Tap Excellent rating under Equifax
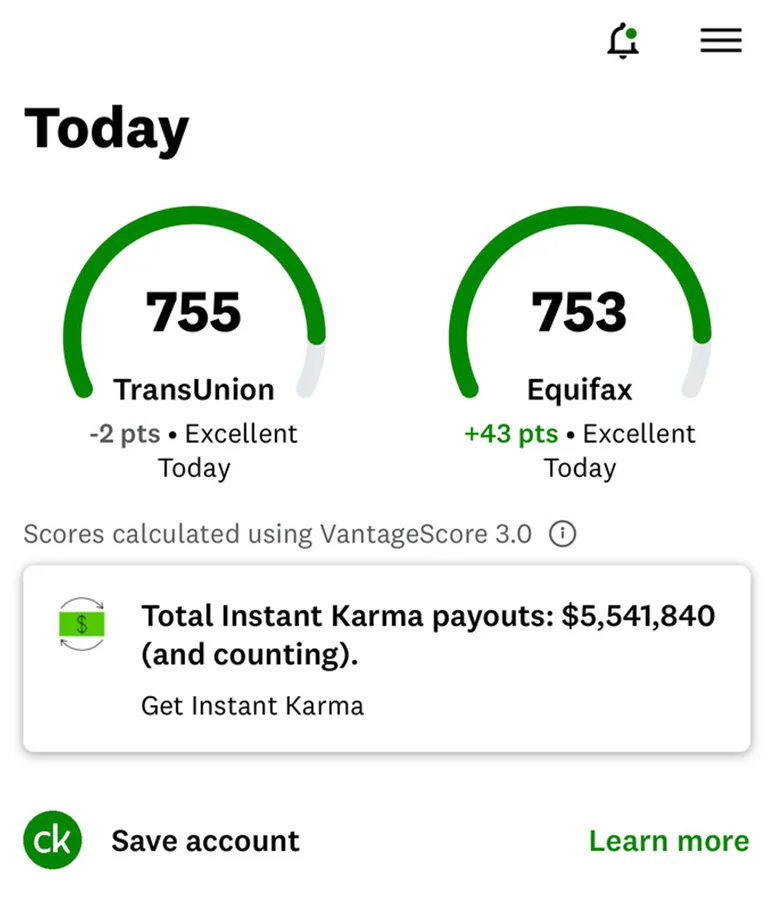 (x=638, y=434)
